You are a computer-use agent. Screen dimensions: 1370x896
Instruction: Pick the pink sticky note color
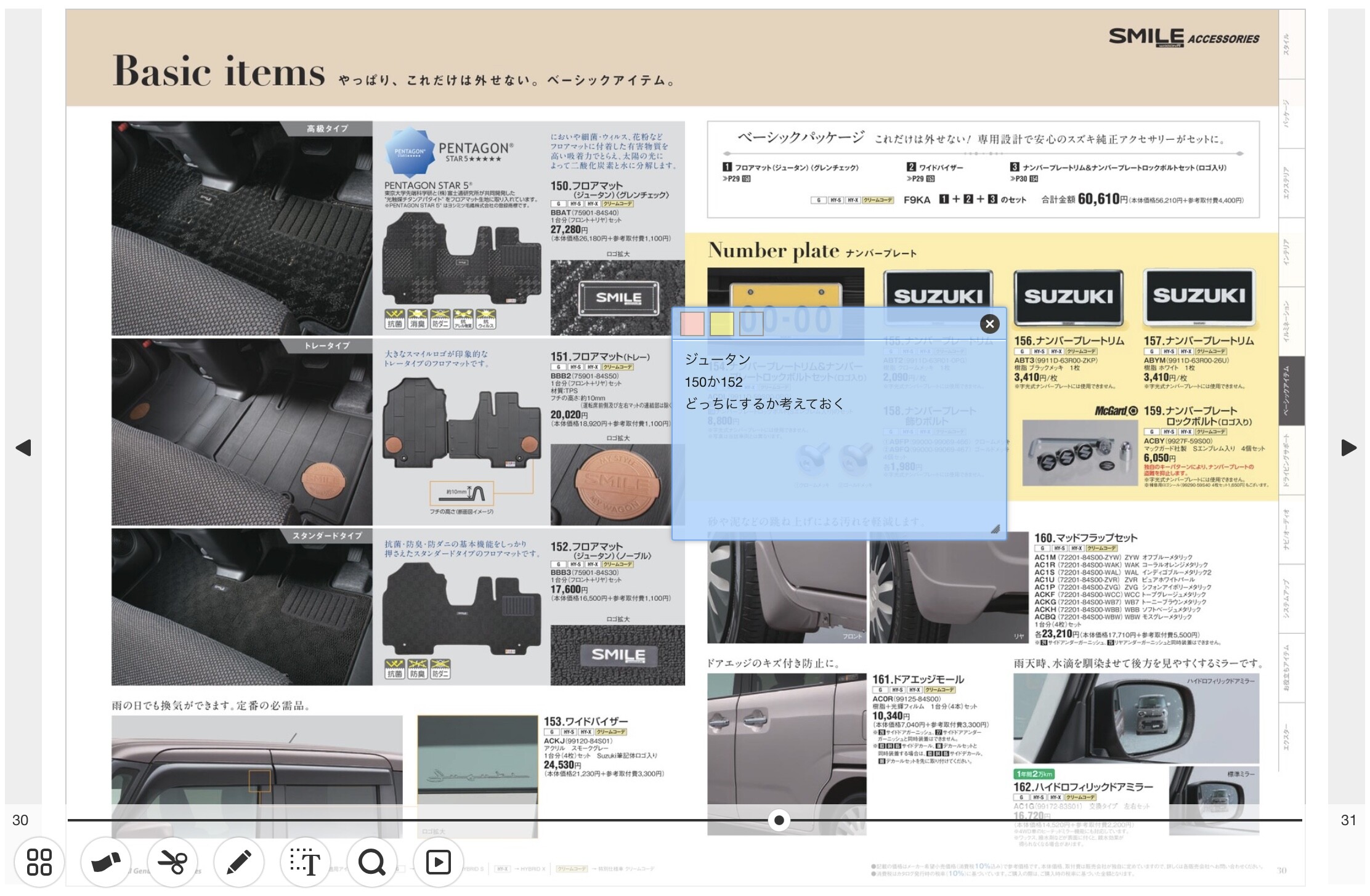[692, 324]
